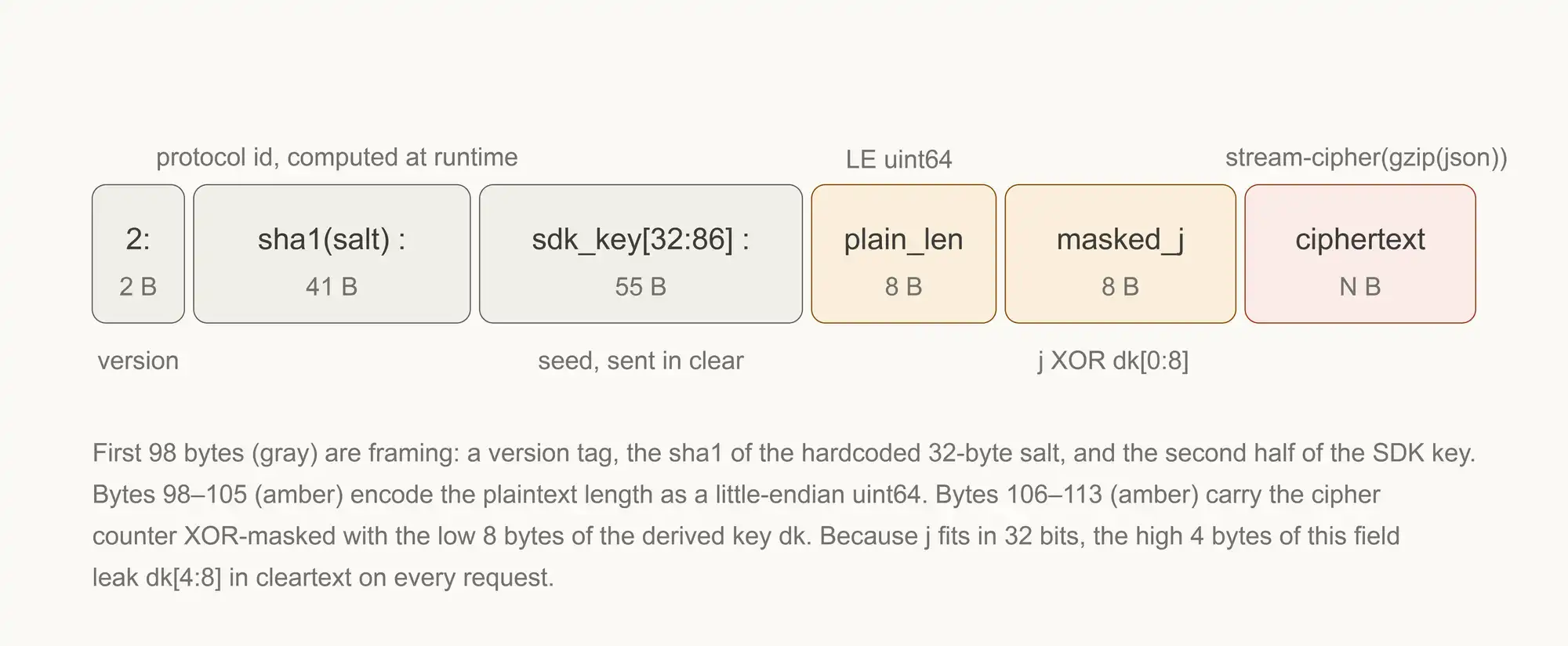
Task: Select the sha1(salt) block
Action: tap(332, 254)
